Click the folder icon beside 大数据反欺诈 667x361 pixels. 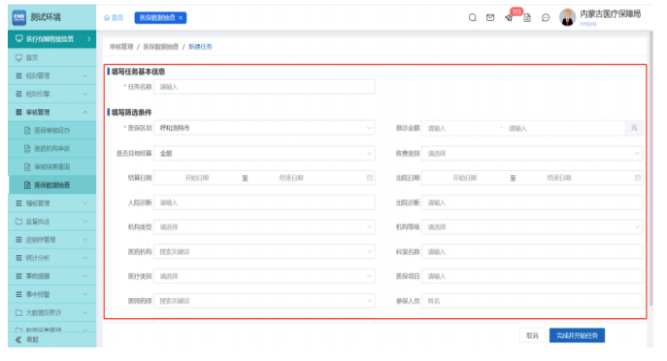coord(19,313)
